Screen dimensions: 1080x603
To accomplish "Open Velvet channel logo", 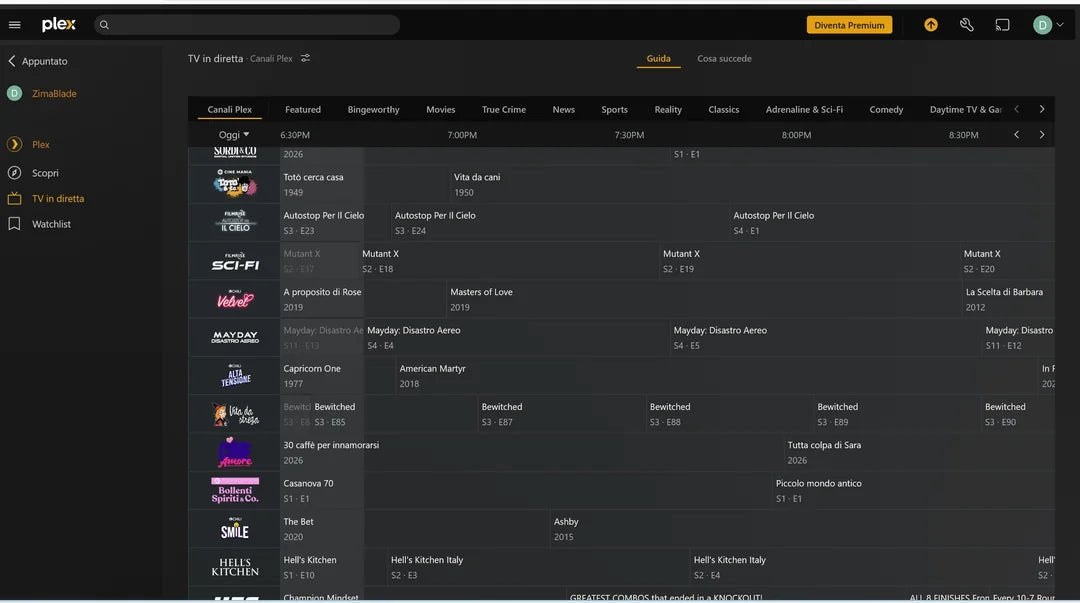I will pyautogui.click(x=235, y=298).
